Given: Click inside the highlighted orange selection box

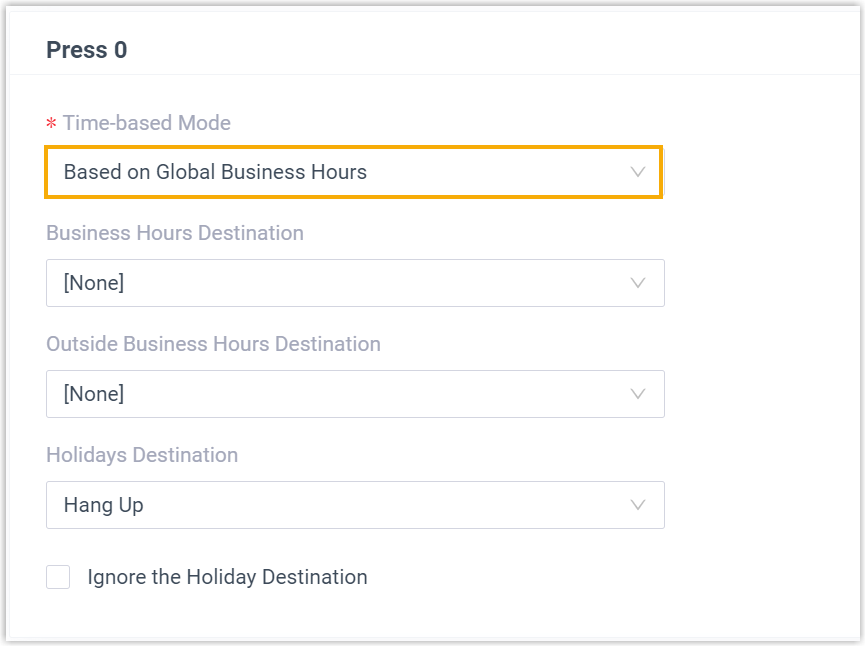Looking at the screenshot, I should tap(353, 172).
